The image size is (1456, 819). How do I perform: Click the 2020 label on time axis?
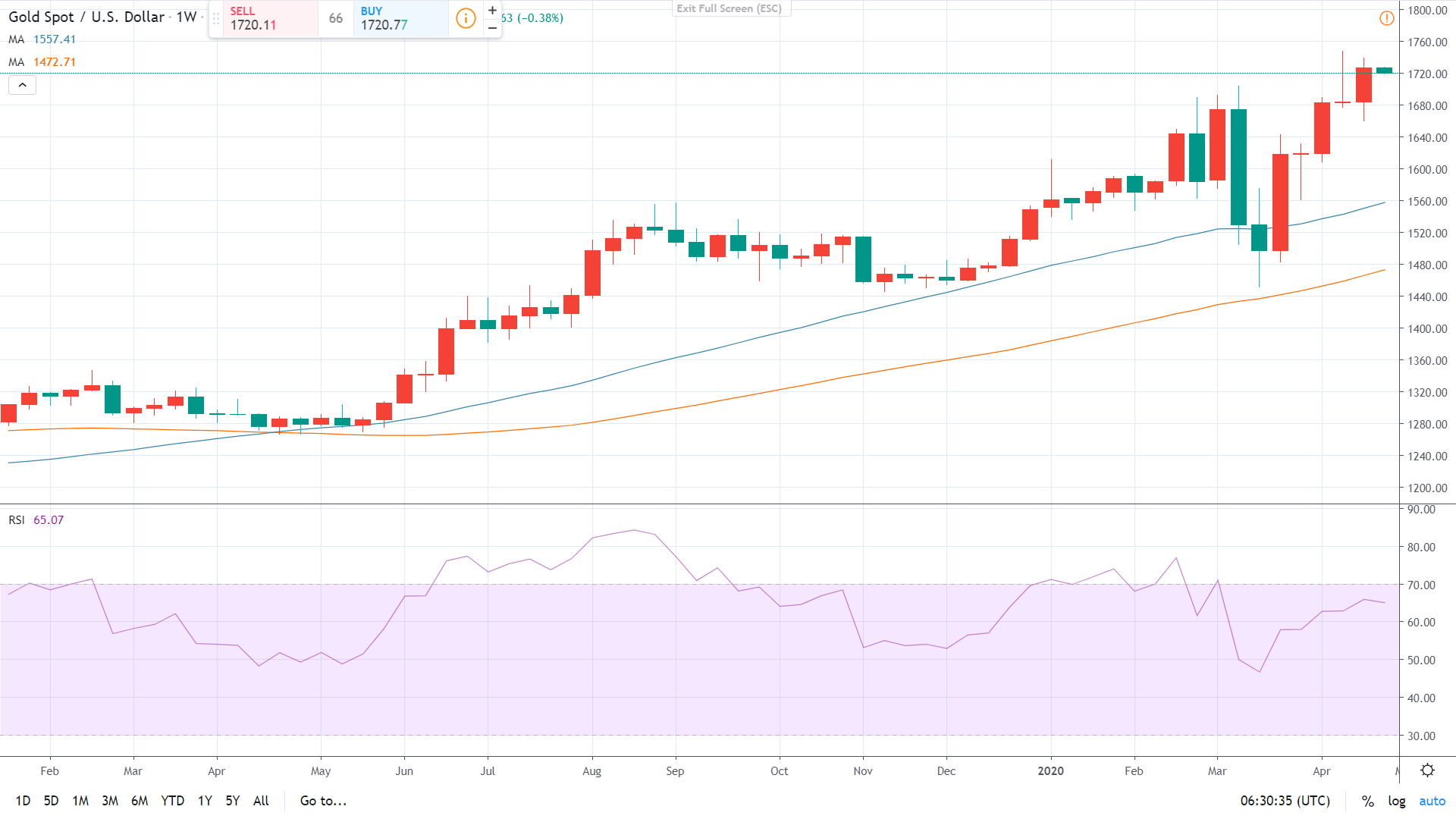(x=1050, y=771)
